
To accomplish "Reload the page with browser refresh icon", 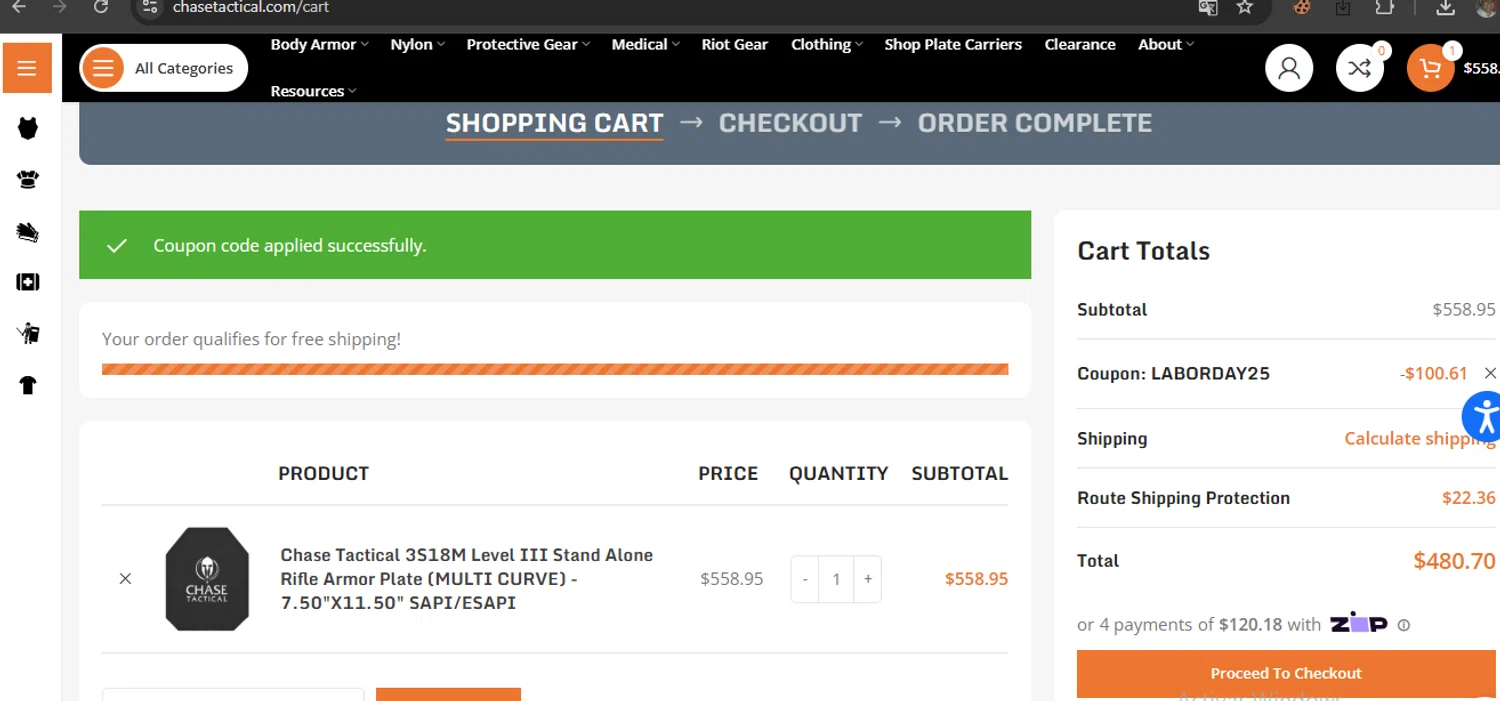I will point(100,7).
